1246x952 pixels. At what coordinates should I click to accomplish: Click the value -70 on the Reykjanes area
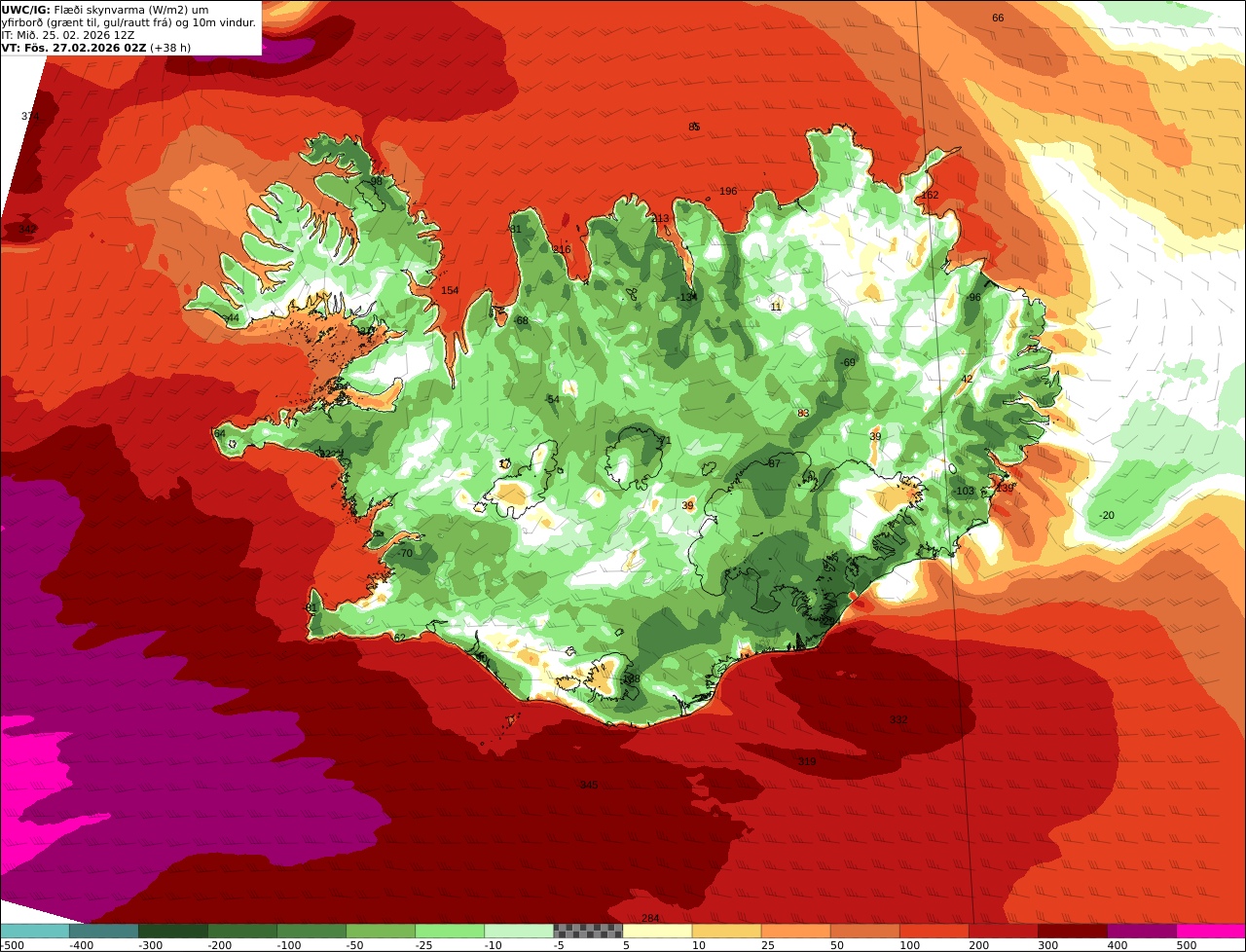(404, 553)
